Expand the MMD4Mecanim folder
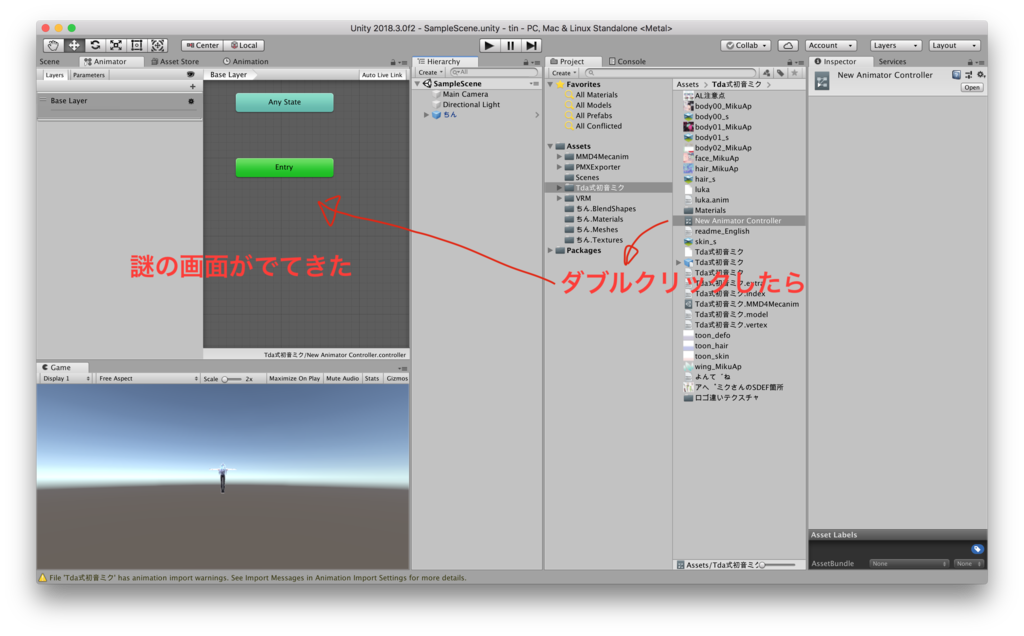Viewport: 1024px width, 636px height. [560, 157]
